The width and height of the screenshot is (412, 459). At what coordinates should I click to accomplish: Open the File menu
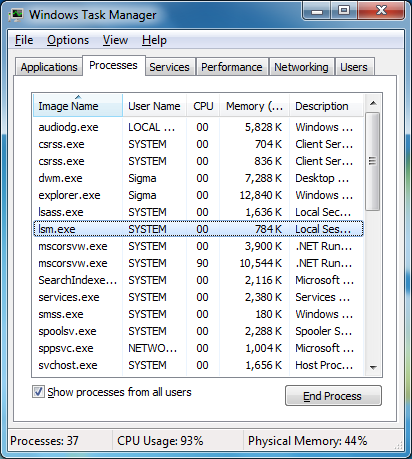24,40
